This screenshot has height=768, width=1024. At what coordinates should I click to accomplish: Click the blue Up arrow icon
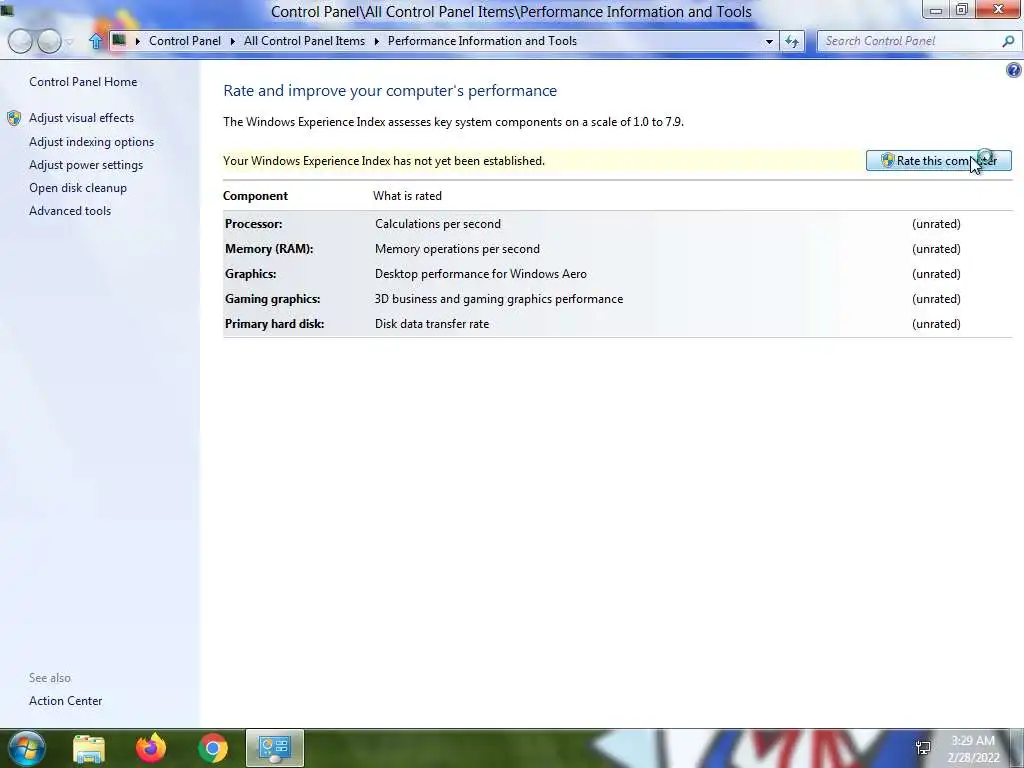(96, 41)
